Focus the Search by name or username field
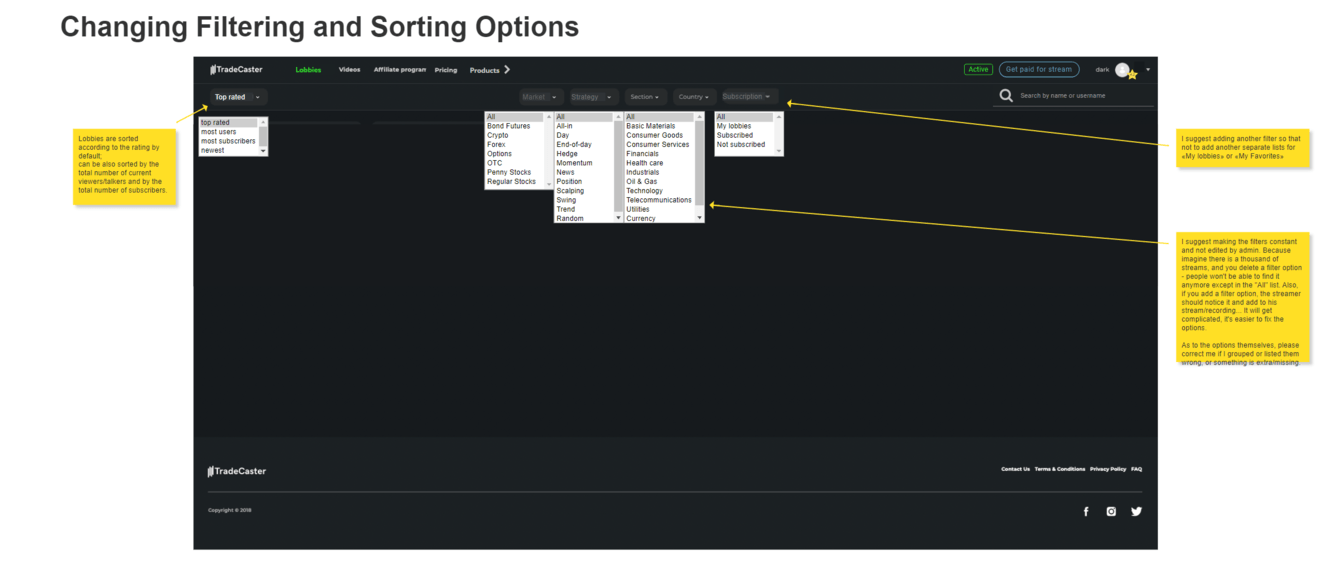The height and width of the screenshot is (561, 1340). [1085, 96]
